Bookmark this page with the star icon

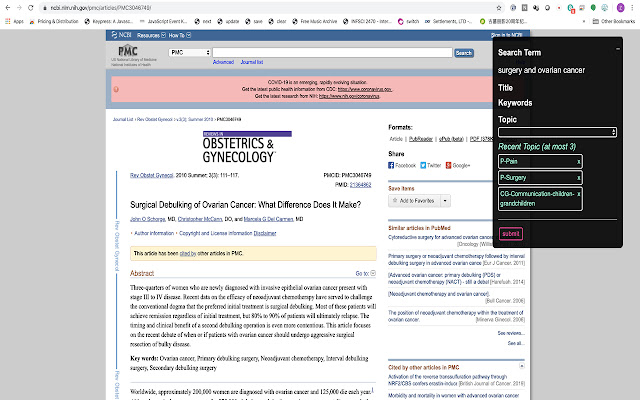(x=499, y=8)
